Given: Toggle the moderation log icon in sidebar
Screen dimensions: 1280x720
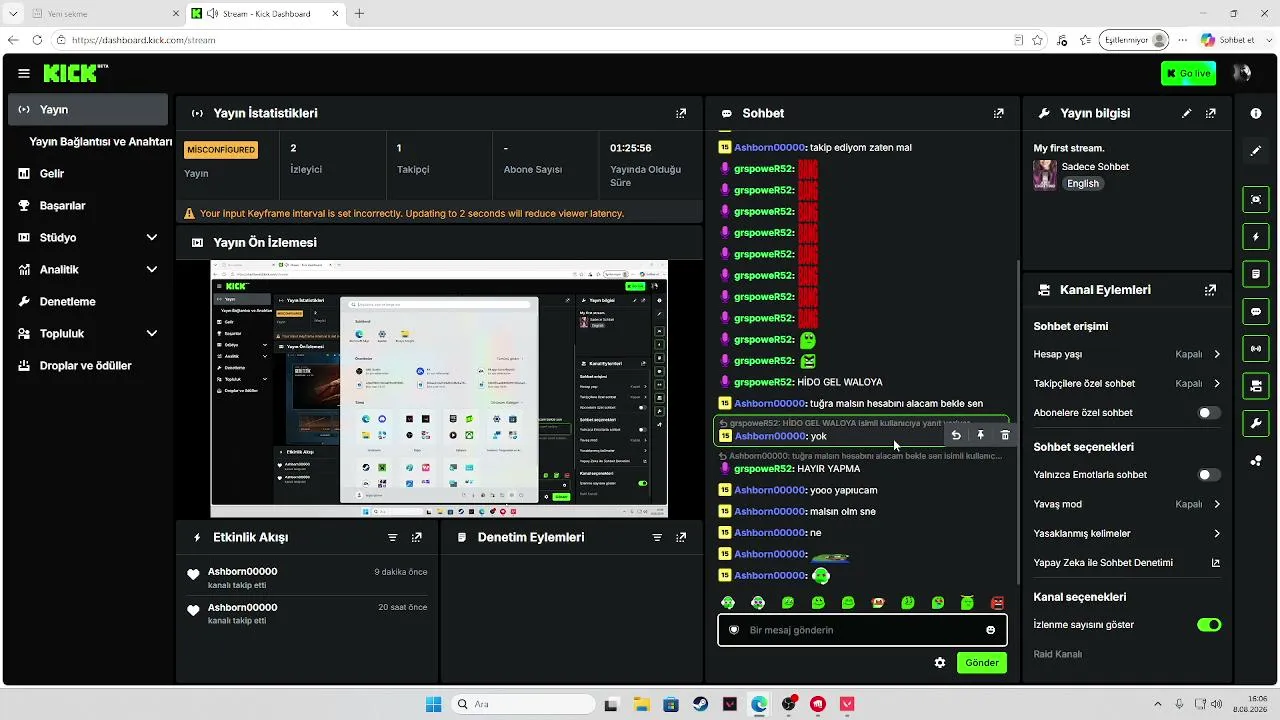Looking at the screenshot, I should (1256, 274).
